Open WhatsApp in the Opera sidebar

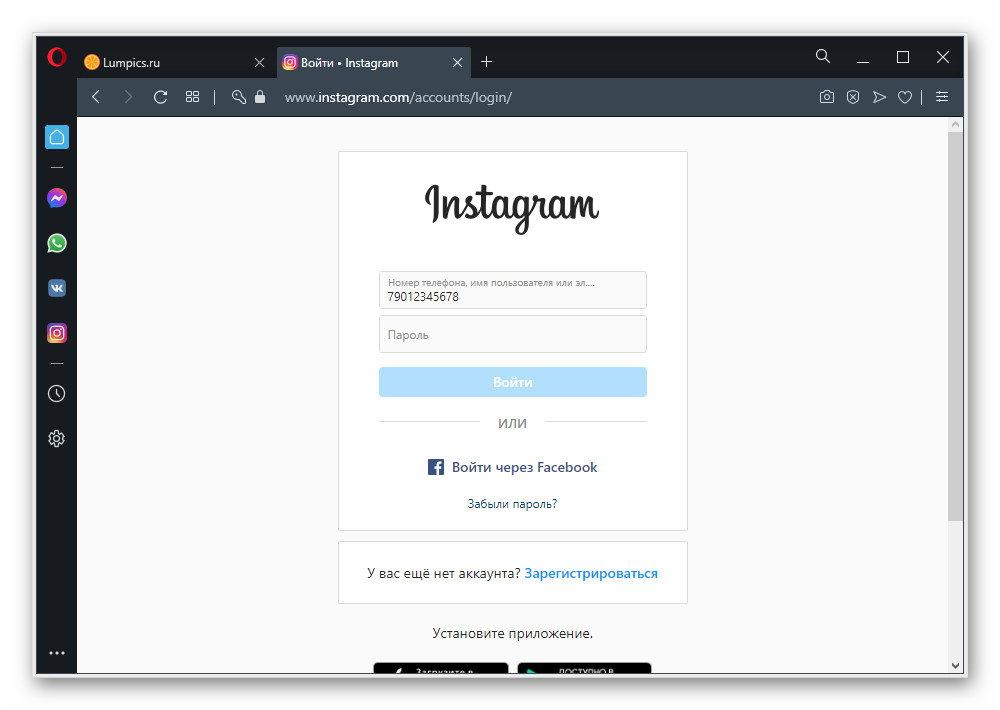(57, 243)
